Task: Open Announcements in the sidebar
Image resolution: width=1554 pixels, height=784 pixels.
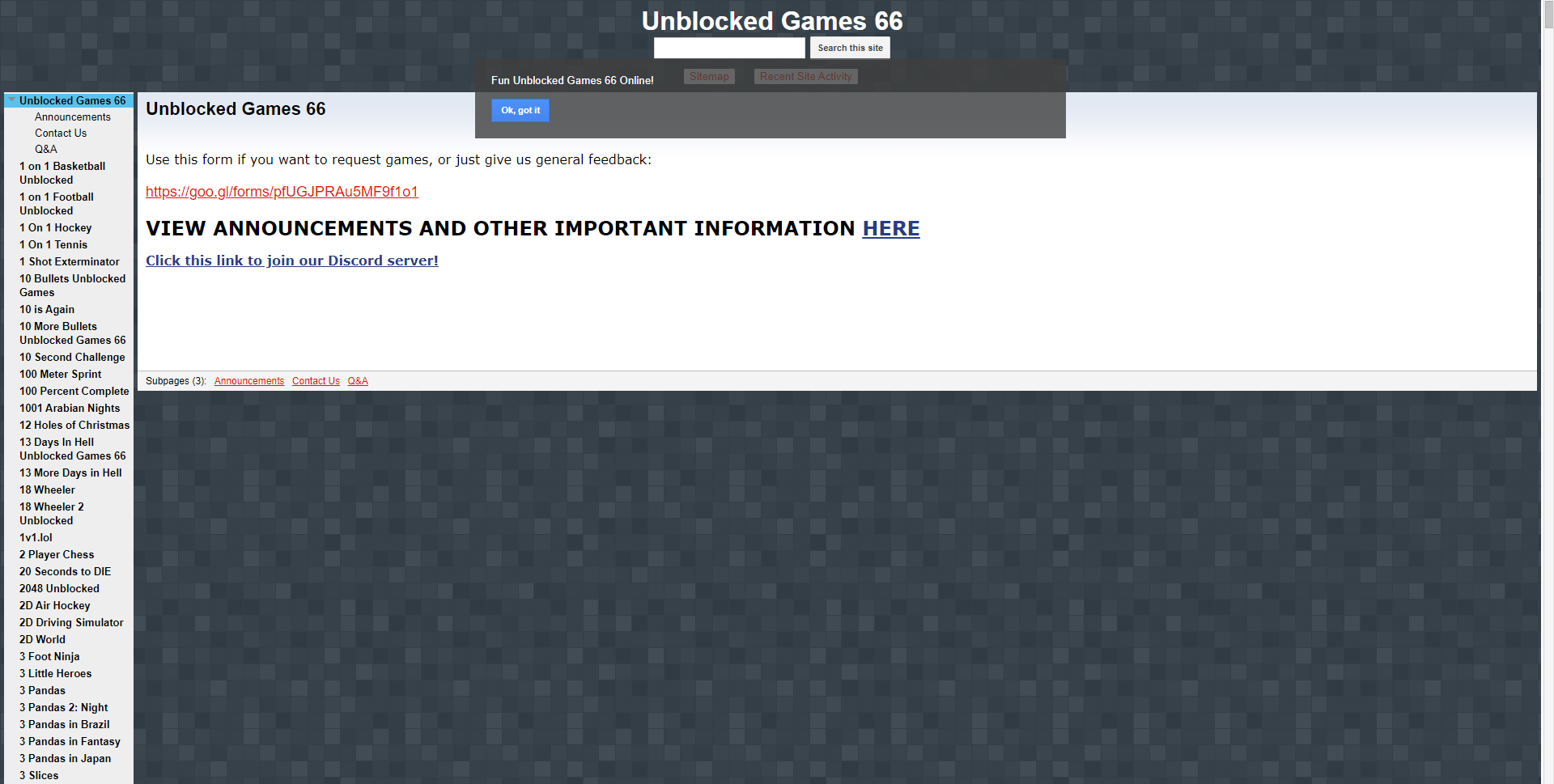Action: point(73,117)
